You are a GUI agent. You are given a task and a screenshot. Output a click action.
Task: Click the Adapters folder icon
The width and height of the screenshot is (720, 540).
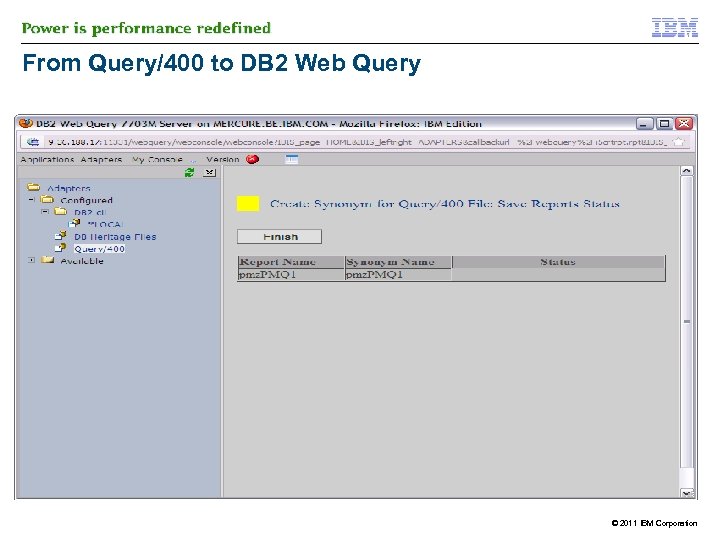34,187
